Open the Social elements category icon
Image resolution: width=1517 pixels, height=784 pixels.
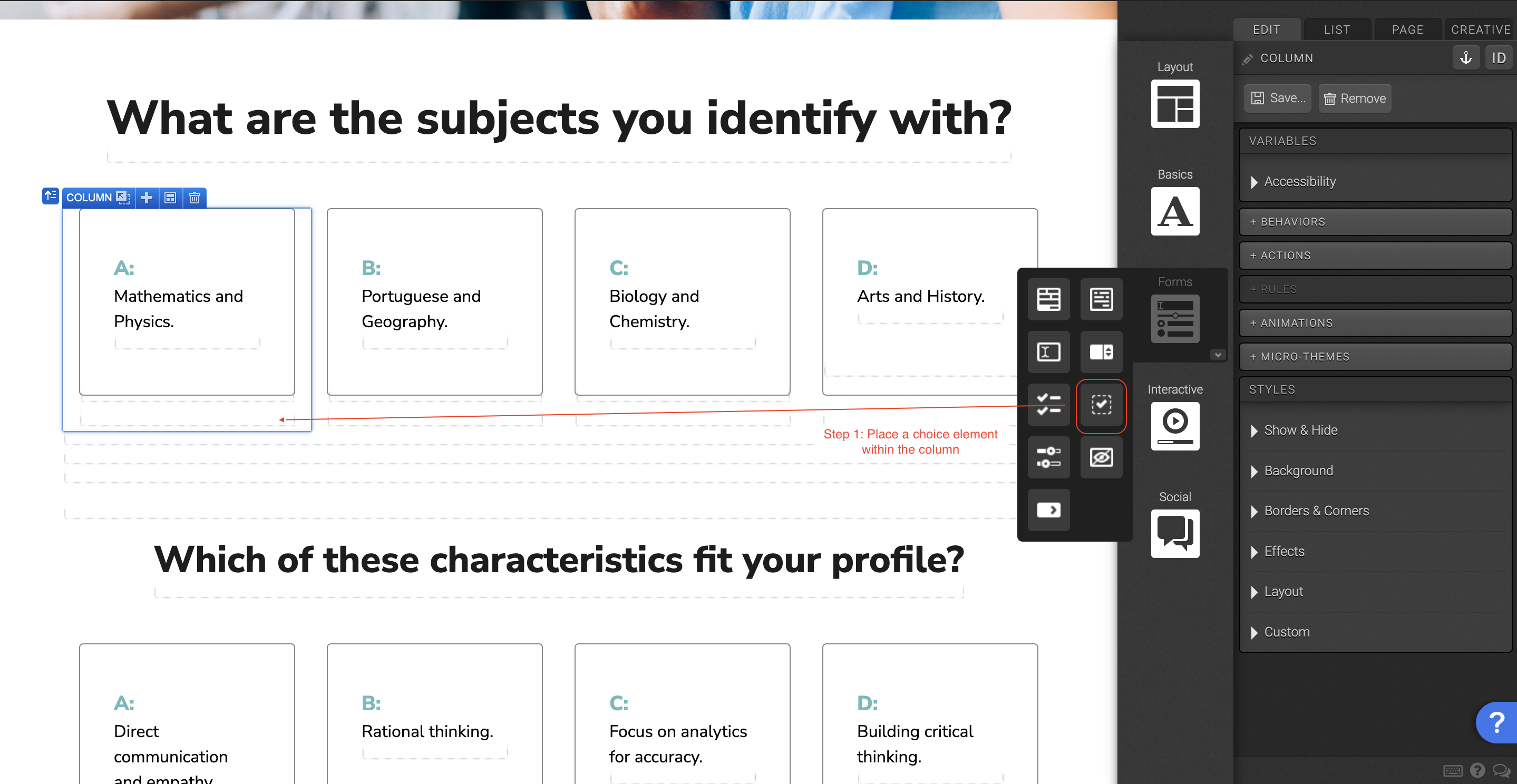pos(1174,533)
